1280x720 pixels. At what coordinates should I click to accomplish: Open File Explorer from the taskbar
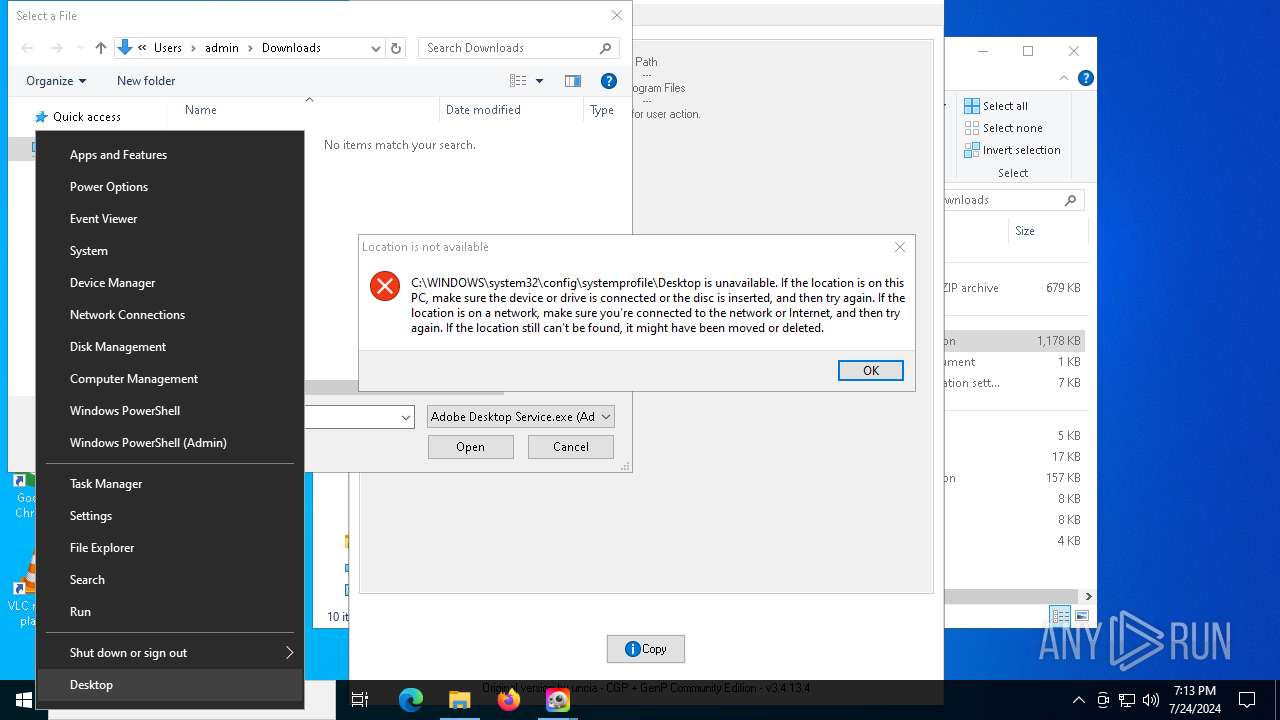tap(459, 700)
